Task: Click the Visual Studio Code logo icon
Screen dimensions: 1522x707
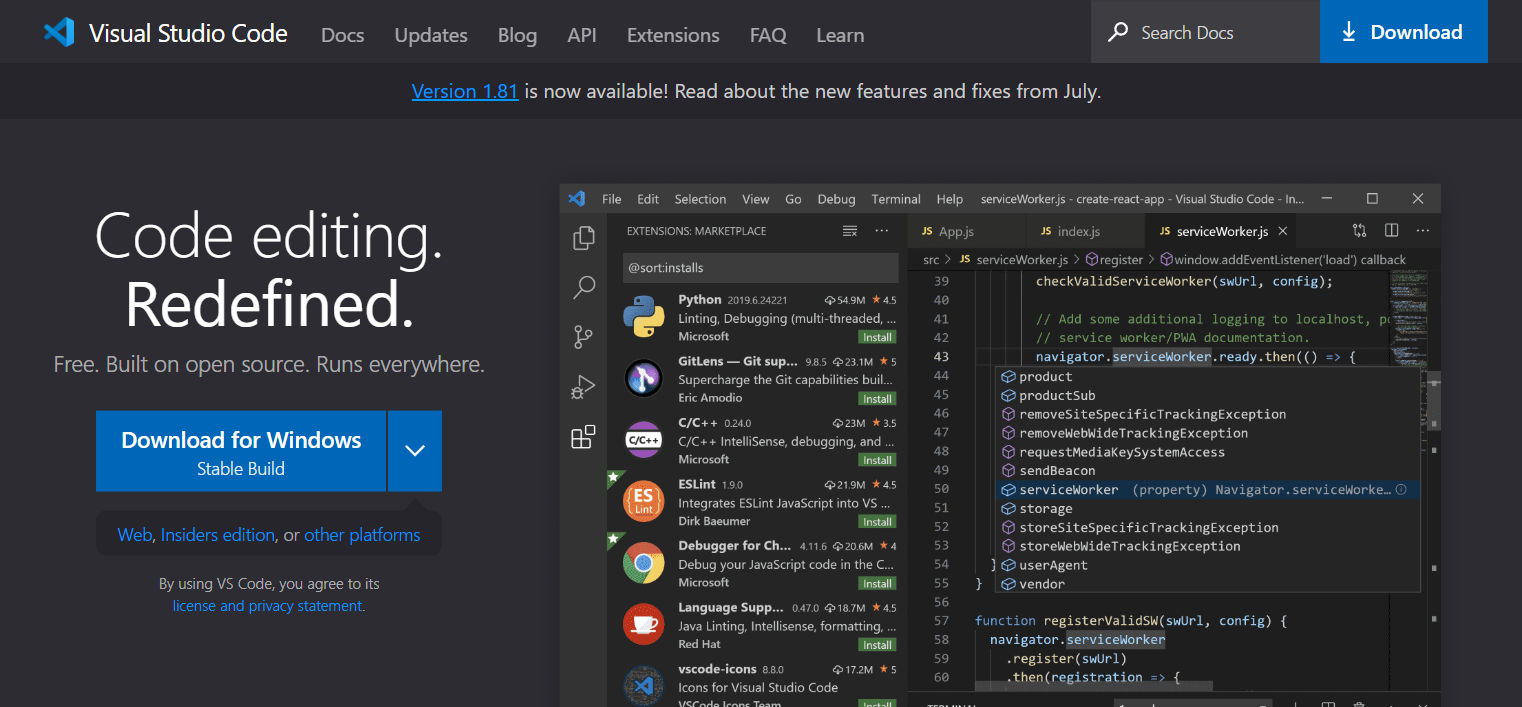Action: (59, 33)
